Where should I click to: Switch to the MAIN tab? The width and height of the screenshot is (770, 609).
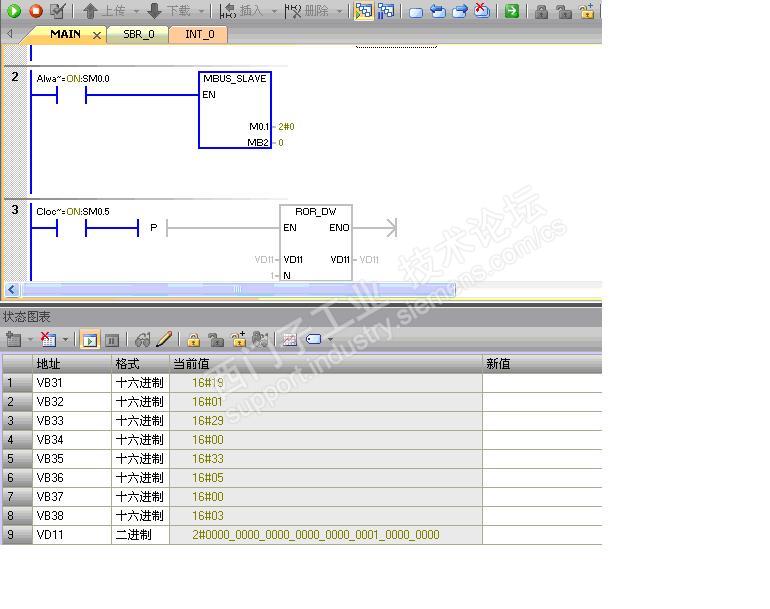pos(65,34)
